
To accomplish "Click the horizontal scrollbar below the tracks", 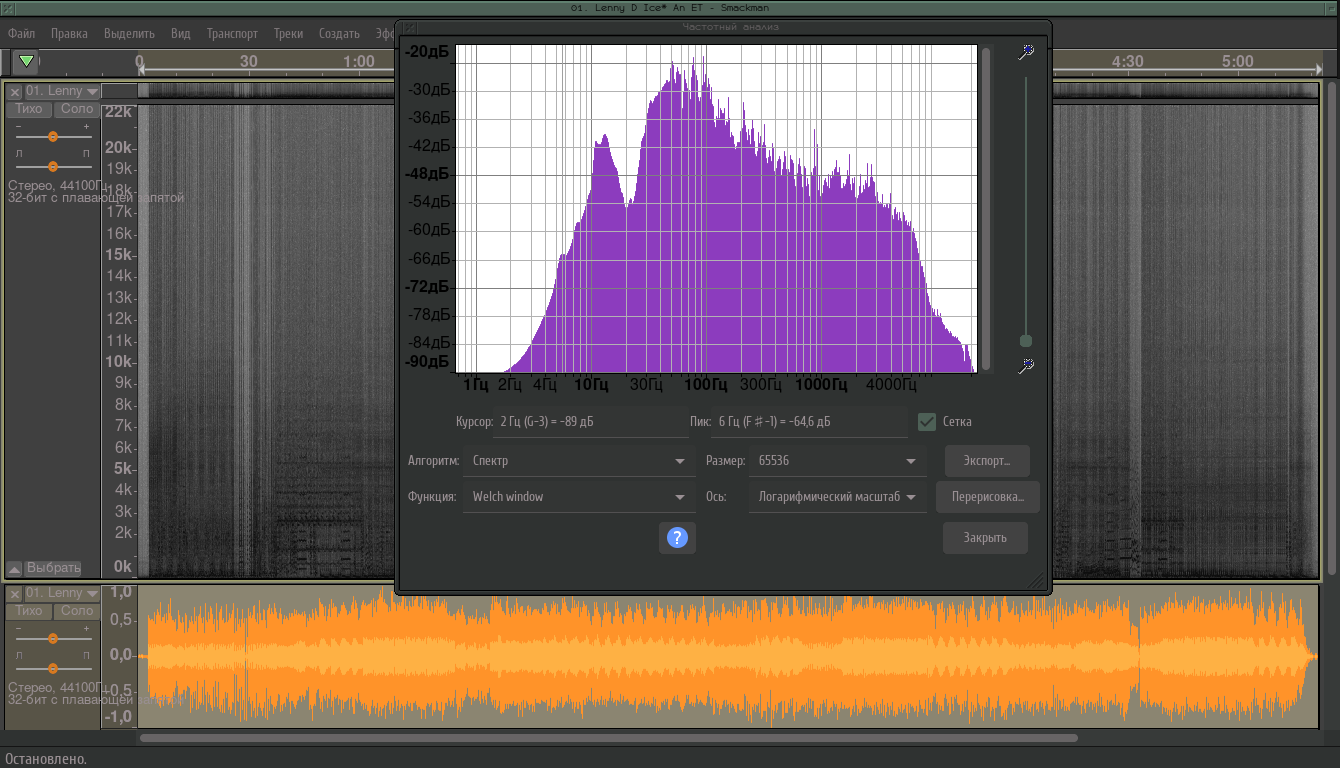I will tap(609, 738).
